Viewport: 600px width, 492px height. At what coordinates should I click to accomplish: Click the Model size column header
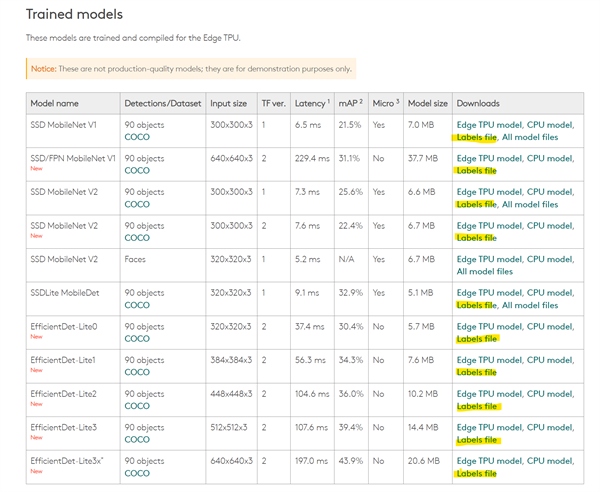pos(427,103)
